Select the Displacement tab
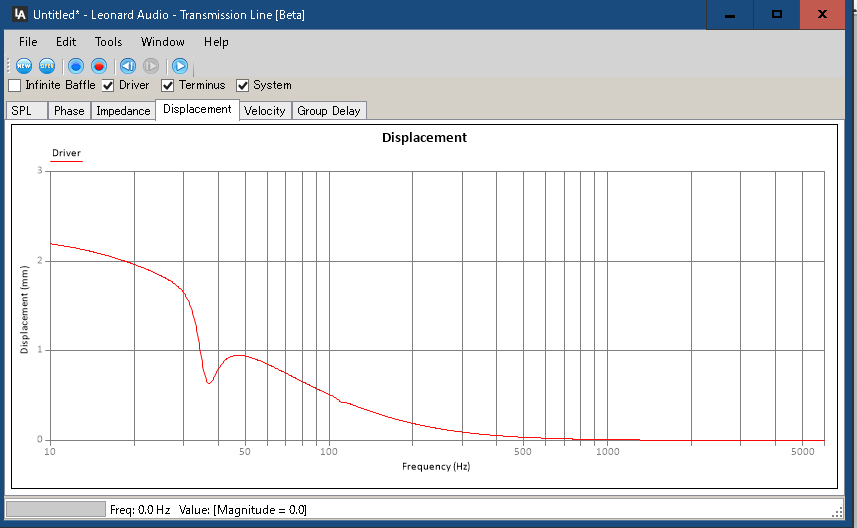The height and width of the screenshot is (528, 857). (x=197, y=109)
